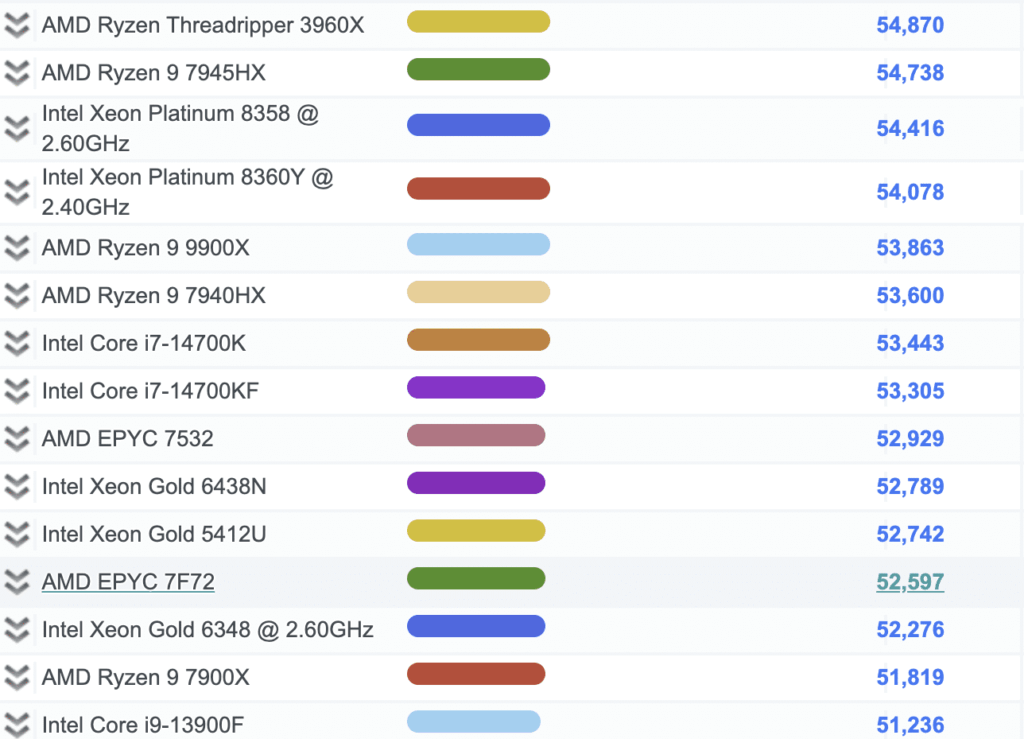The image size is (1024, 739).
Task: Click the double-chevron icon beside Intel Core i9-13900F
Action: [x=17, y=724]
